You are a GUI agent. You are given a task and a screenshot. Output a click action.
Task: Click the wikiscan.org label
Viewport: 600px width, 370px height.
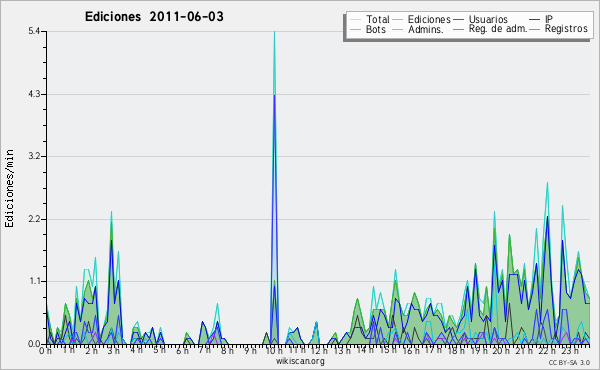(x=300, y=361)
